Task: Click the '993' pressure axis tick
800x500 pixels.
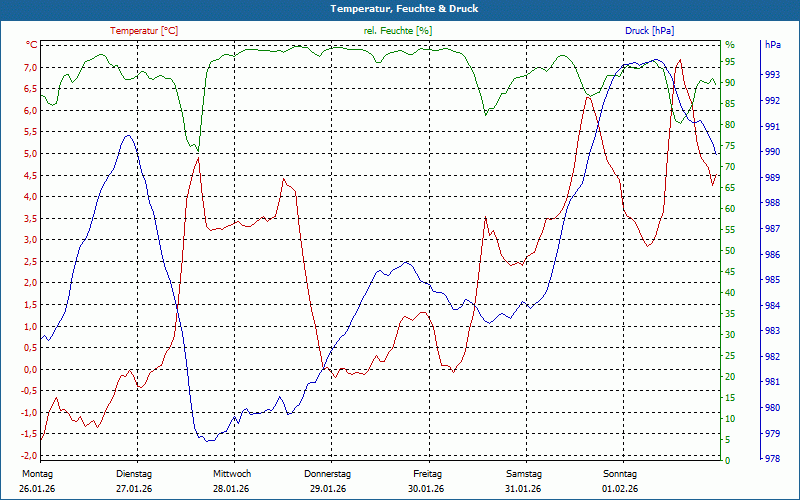Action: 773,76
